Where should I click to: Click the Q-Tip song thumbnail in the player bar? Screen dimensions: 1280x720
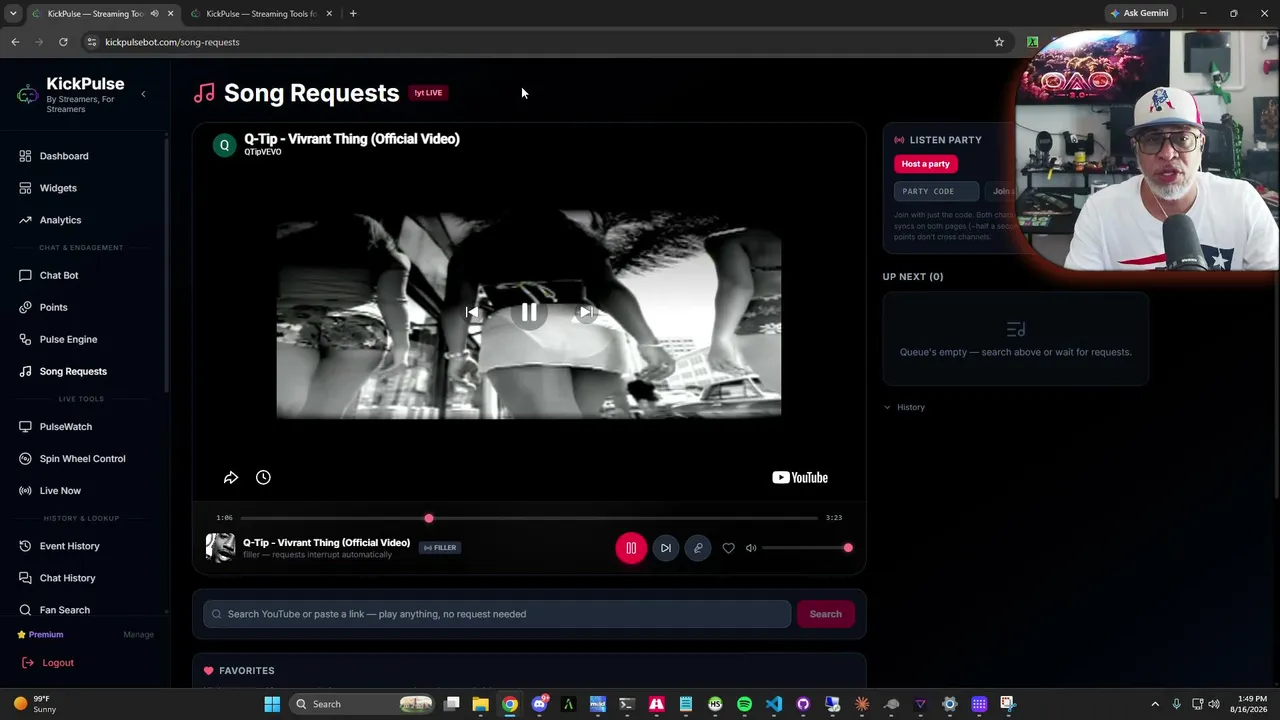tap(220, 548)
